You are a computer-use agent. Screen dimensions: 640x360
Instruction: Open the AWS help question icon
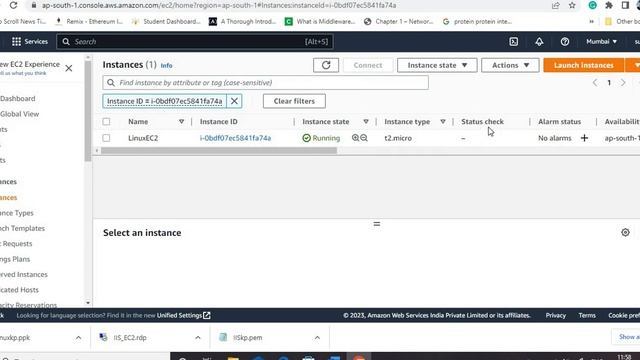tap(564, 42)
